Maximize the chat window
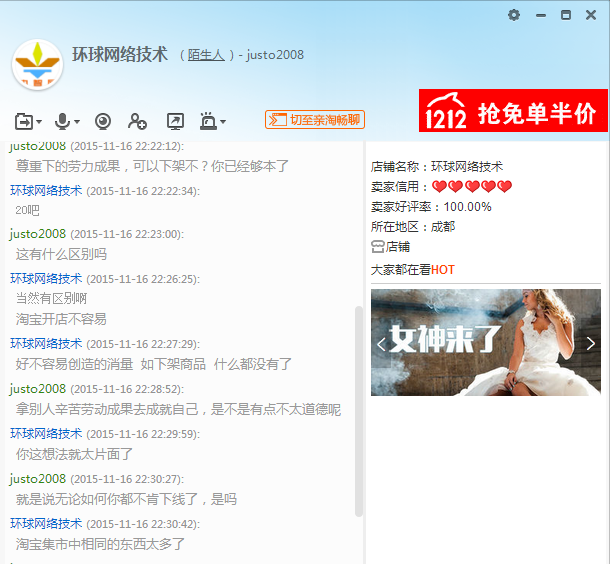This screenshot has width=610, height=564. point(566,15)
